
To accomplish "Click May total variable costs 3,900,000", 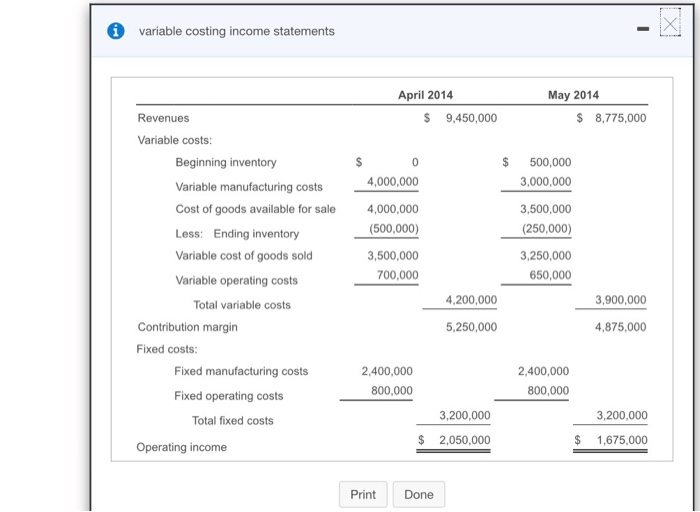I will pyautogui.click(x=621, y=300).
